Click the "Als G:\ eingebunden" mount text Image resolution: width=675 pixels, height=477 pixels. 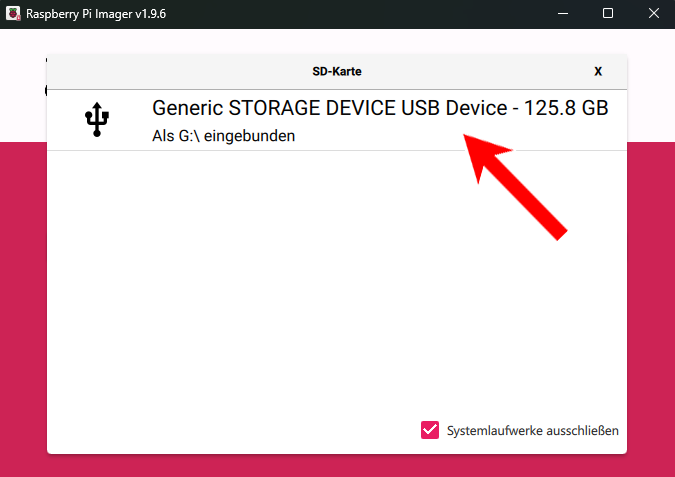[223, 136]
